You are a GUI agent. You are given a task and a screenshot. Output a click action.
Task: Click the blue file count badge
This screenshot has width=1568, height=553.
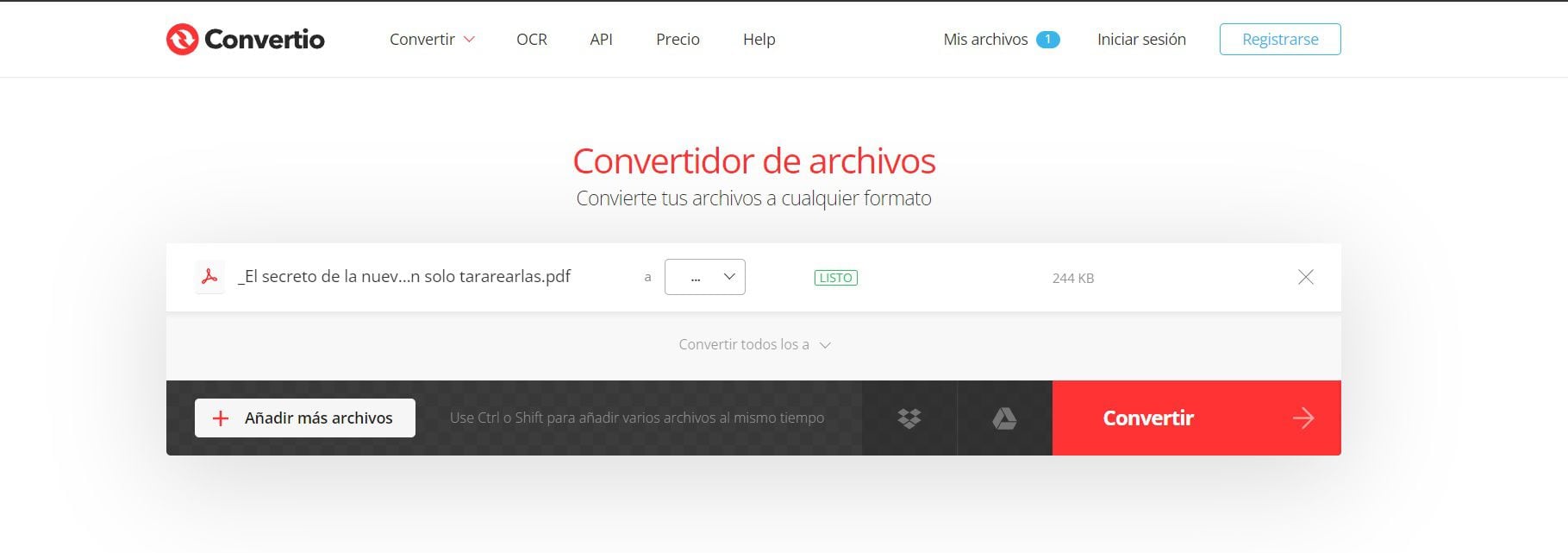point(1047,40)
